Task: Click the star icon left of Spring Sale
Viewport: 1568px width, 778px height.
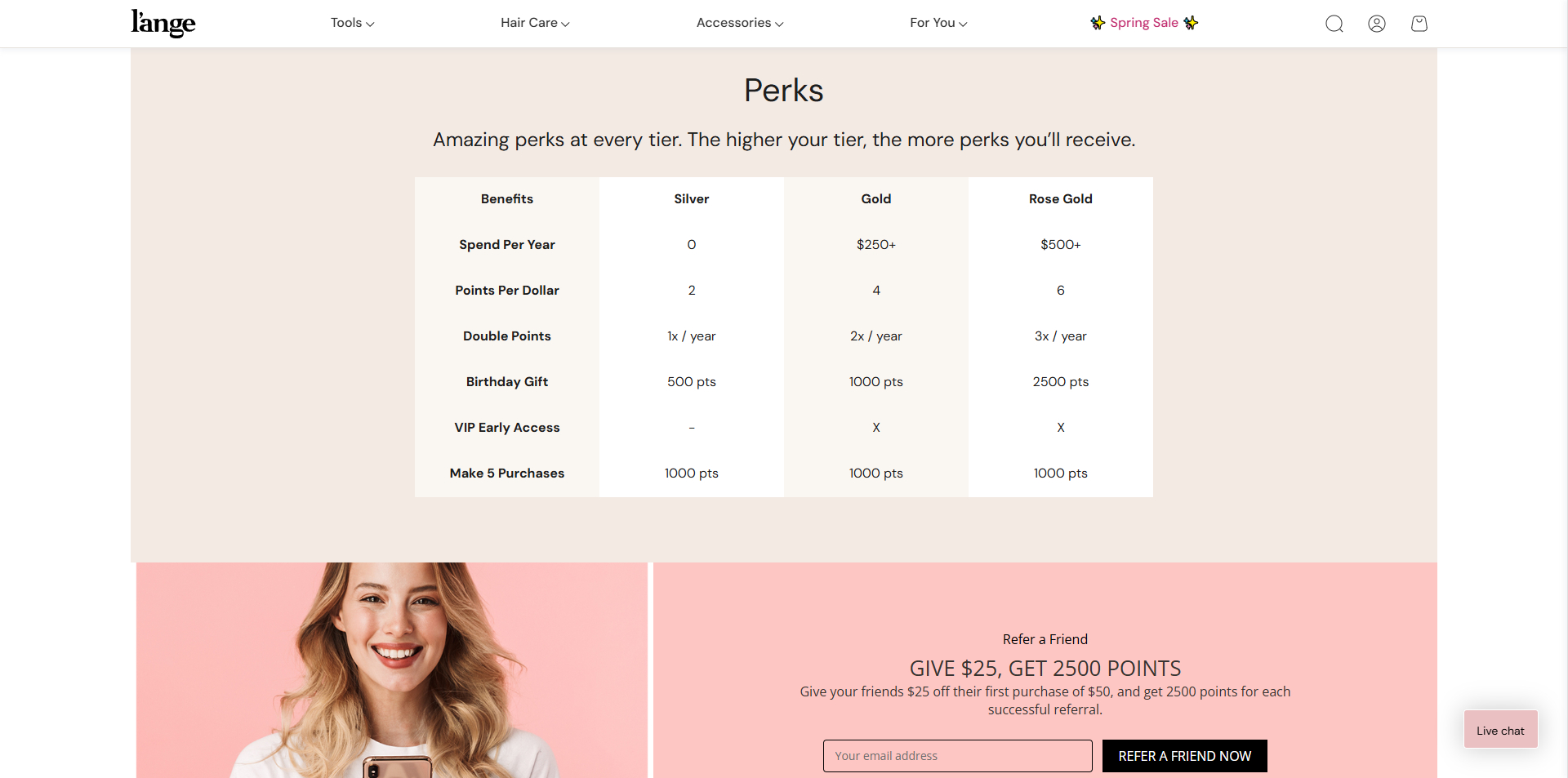Action: (1098, 23)
